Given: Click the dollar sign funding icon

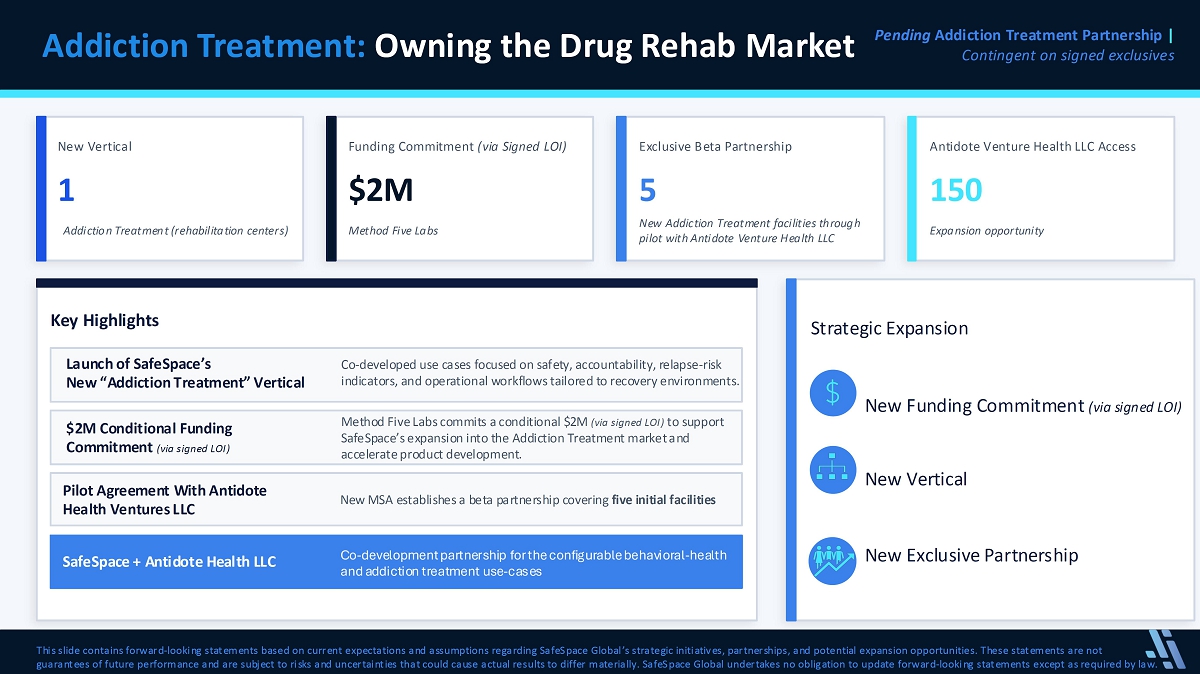Looking at the screenshot, I should (x=832, y=394).
